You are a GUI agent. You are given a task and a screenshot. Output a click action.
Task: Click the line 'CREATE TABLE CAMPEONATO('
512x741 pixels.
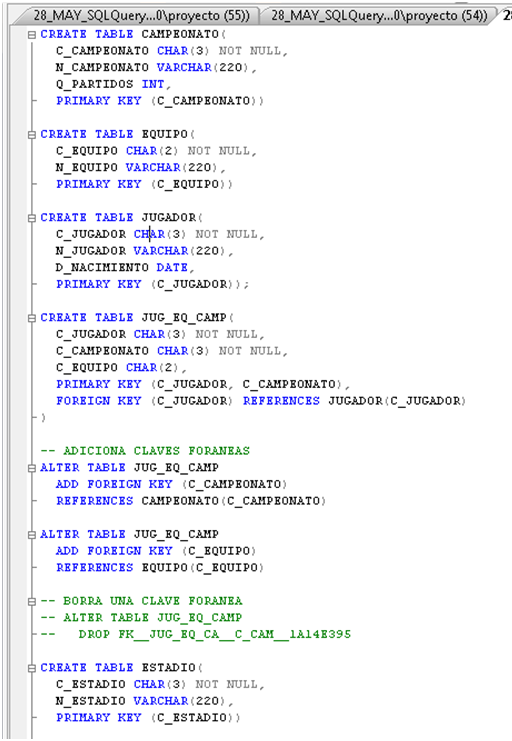click(133, 34)
